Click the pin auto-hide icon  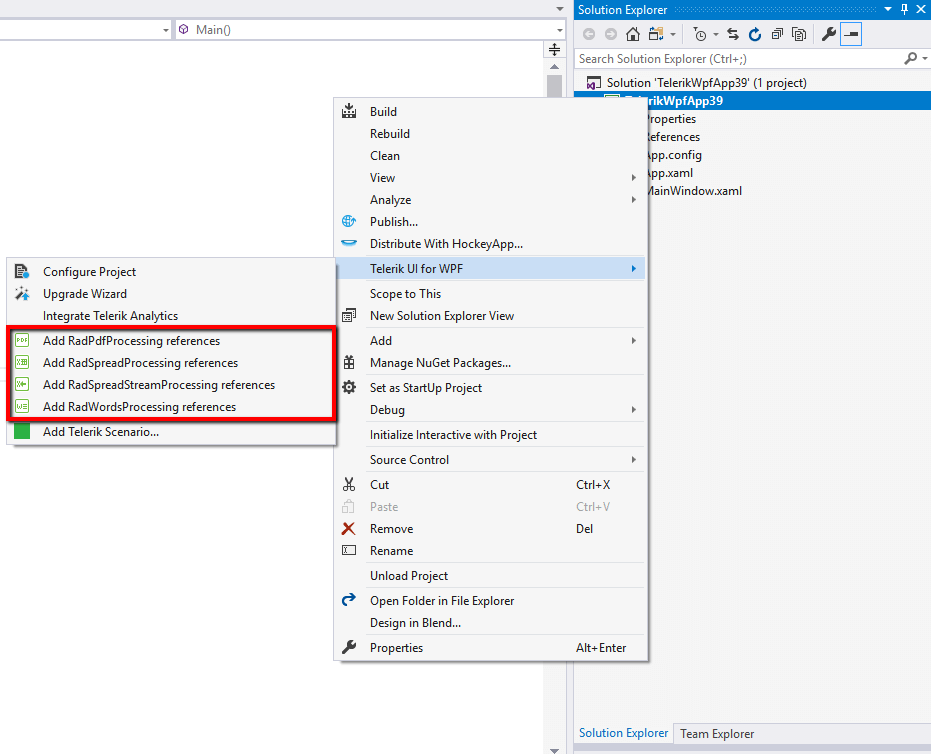click(x=904, y=9)
